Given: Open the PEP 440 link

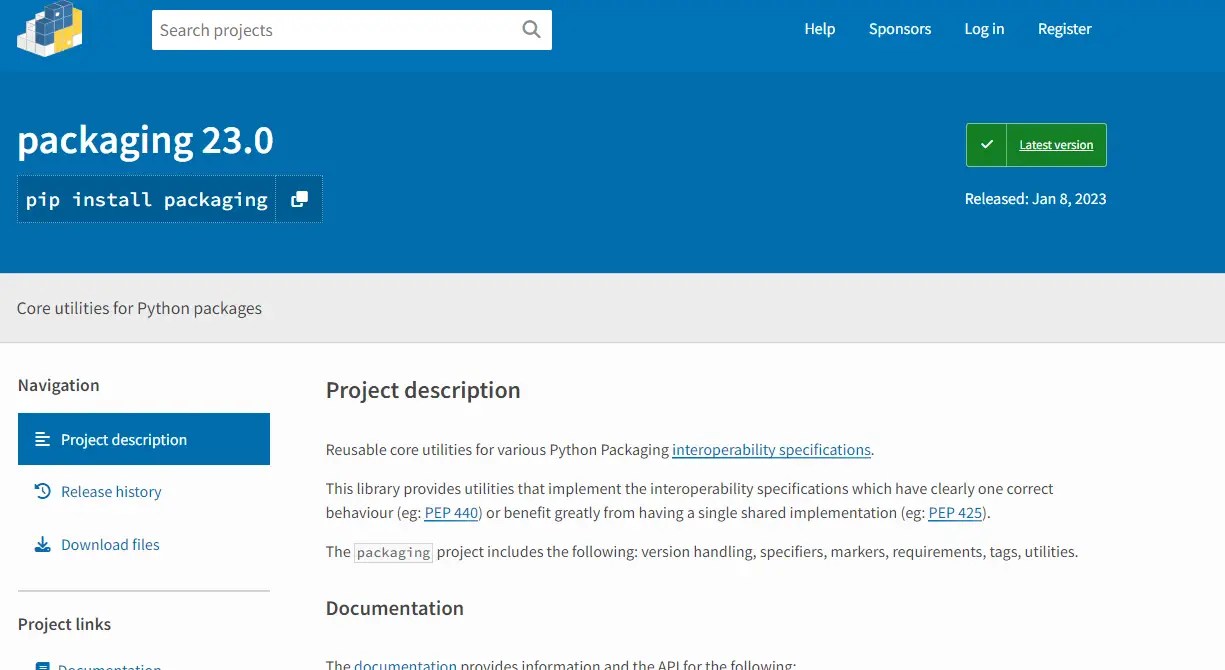Looking at the screenshot, I should tap(451, 512).
